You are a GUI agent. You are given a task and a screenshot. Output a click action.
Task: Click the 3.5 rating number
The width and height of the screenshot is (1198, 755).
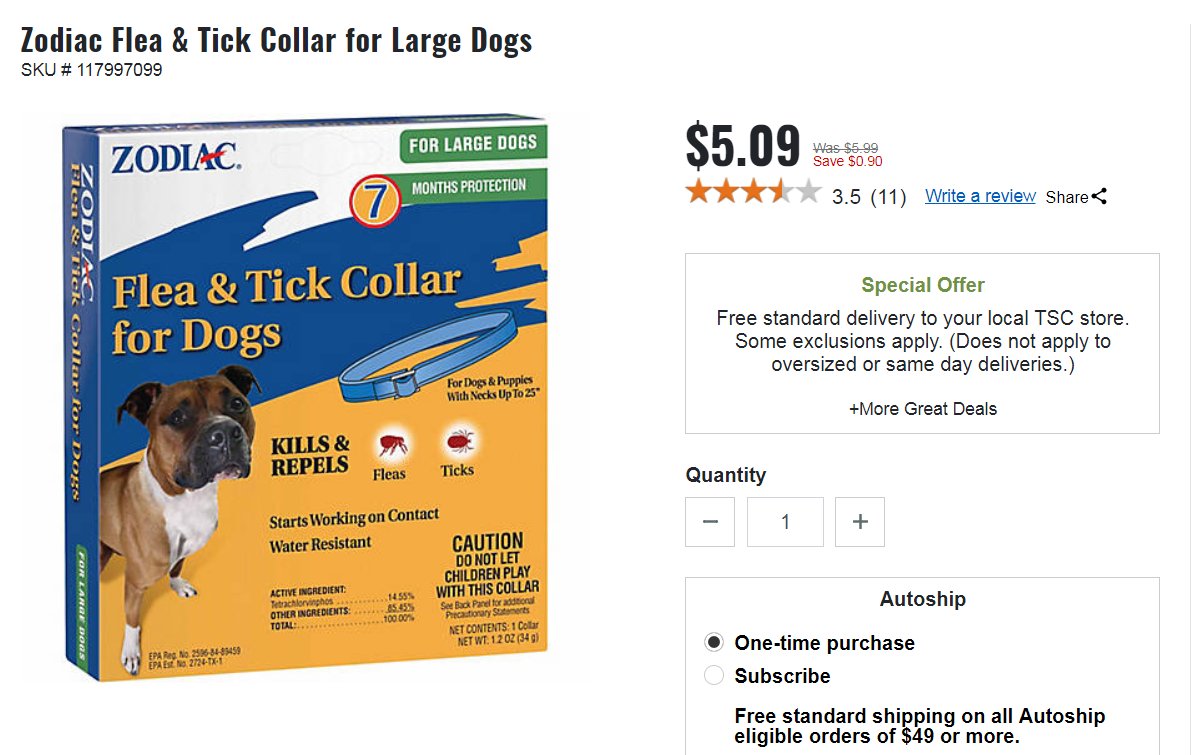pyautogui.click(x=846, y=197)
